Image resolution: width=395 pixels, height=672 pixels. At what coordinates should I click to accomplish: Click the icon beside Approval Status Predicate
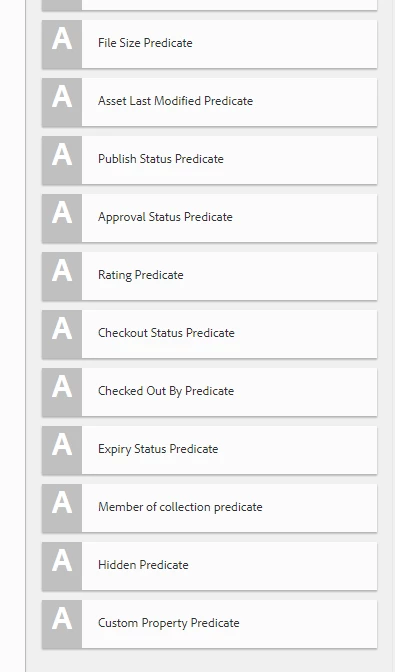62,218
